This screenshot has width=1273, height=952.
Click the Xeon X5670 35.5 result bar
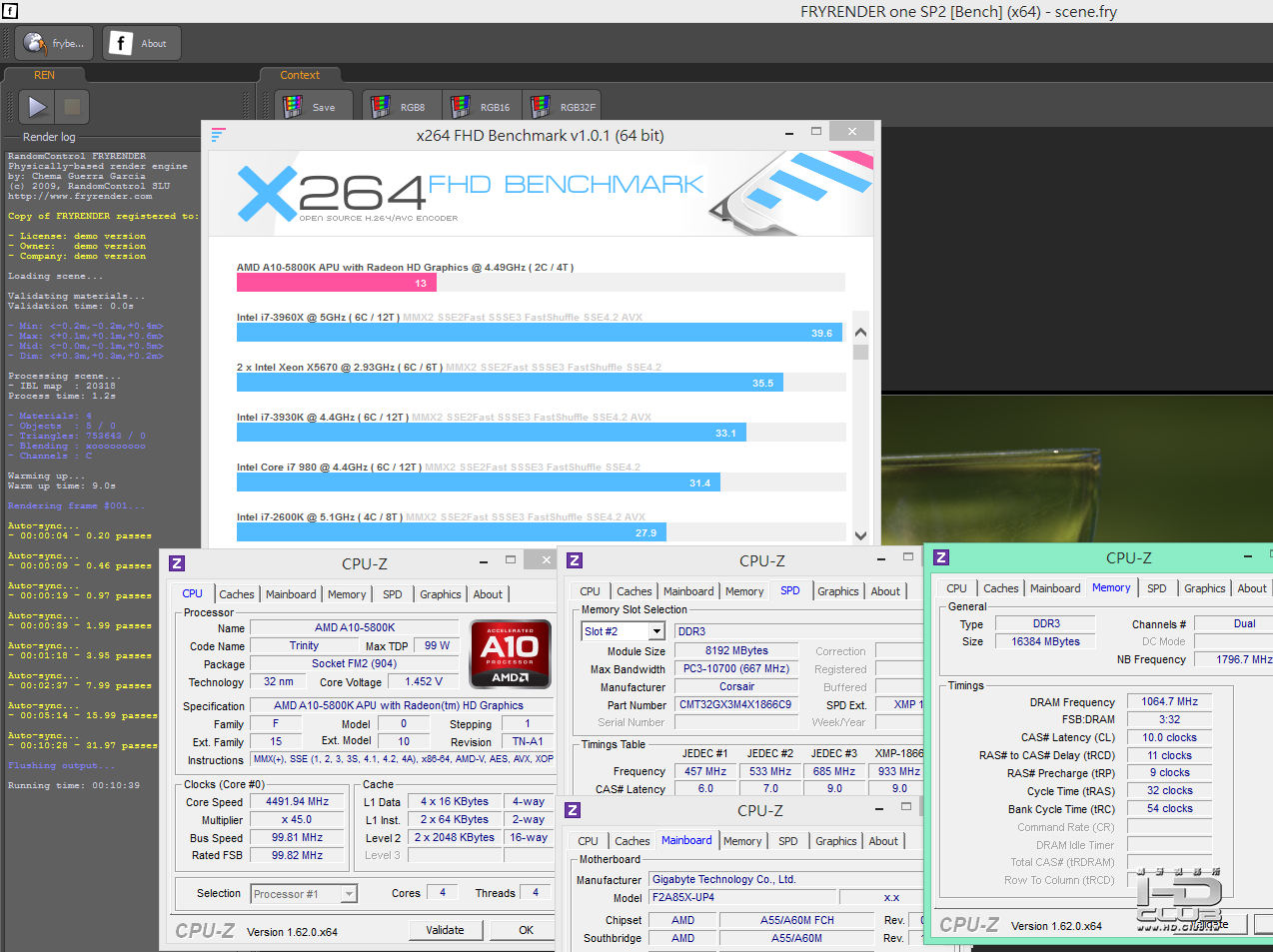tap(510, 383)
